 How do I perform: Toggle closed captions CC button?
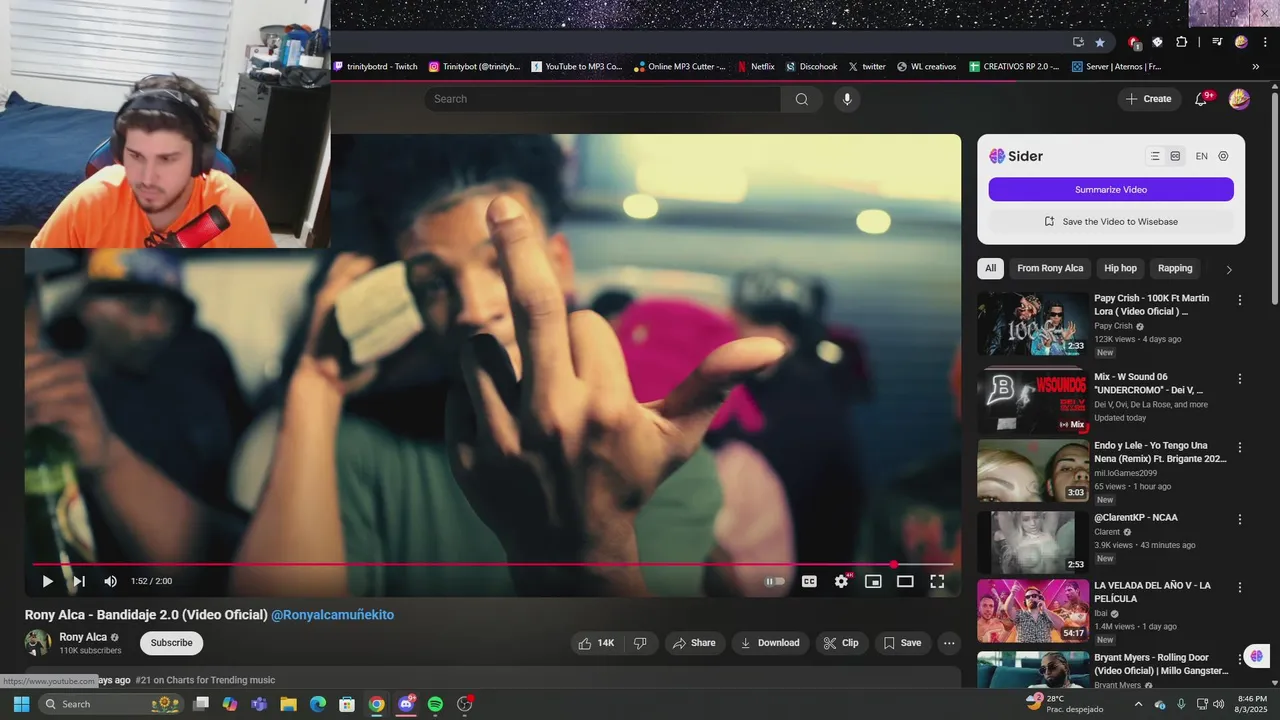coord(809,581)
